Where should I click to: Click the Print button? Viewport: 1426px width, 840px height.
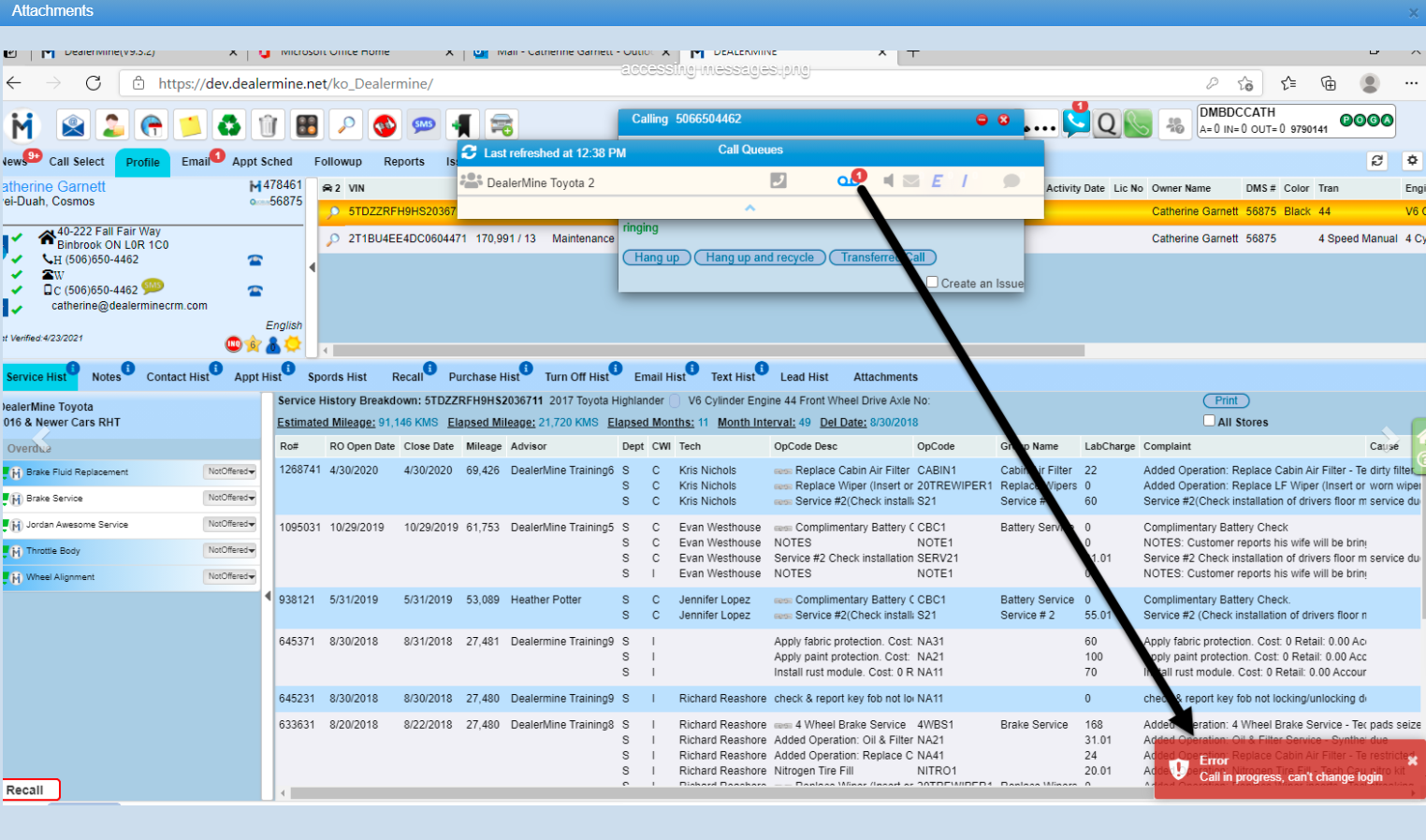coord(1226,400)
